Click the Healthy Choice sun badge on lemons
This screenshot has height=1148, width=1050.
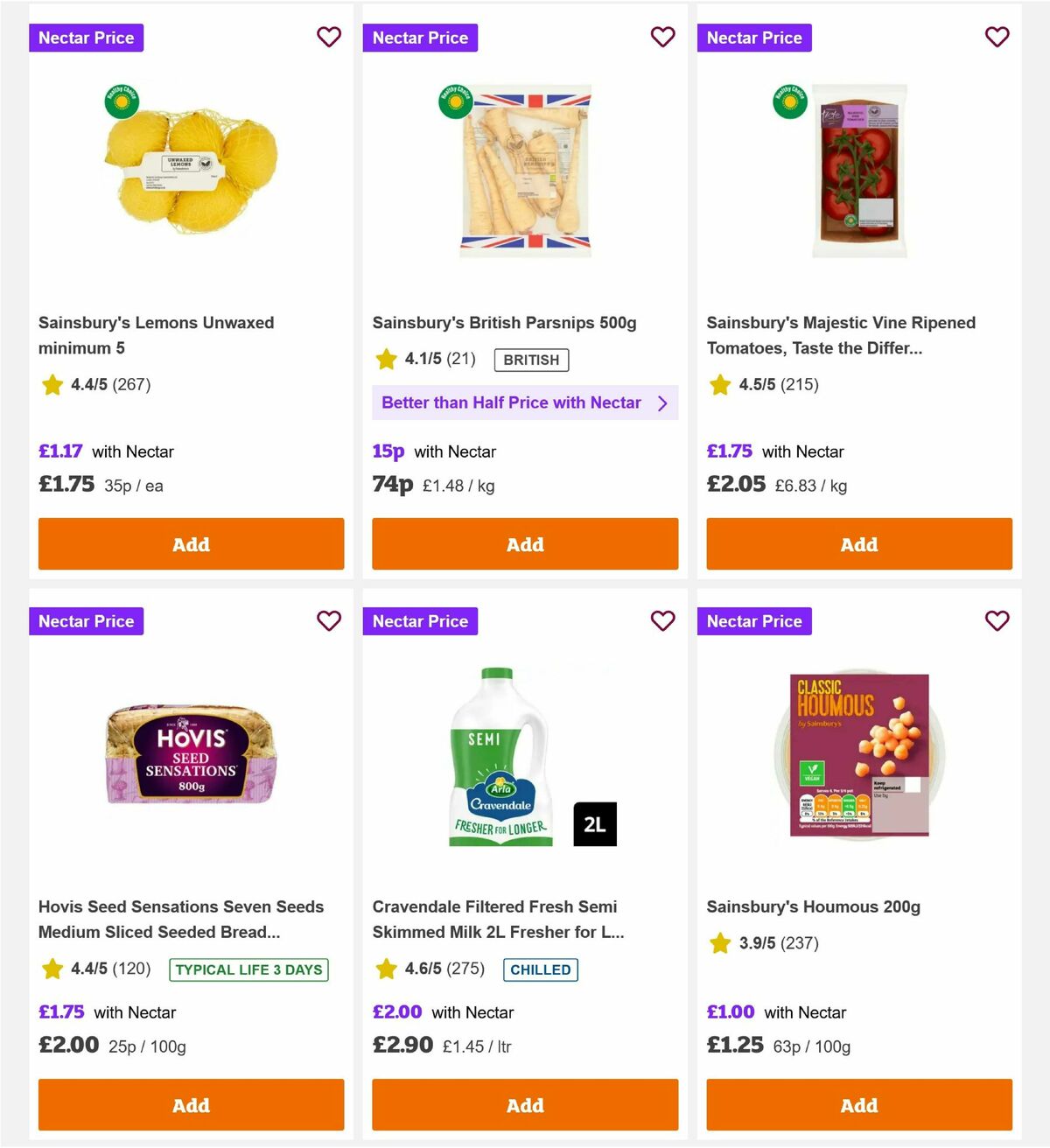click(x=121, y=101)
